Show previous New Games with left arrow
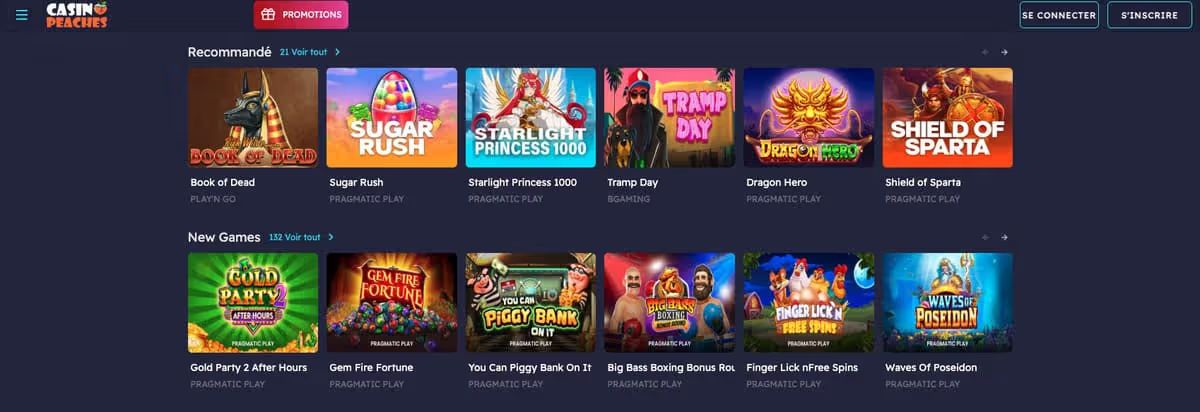 [985, 237]
